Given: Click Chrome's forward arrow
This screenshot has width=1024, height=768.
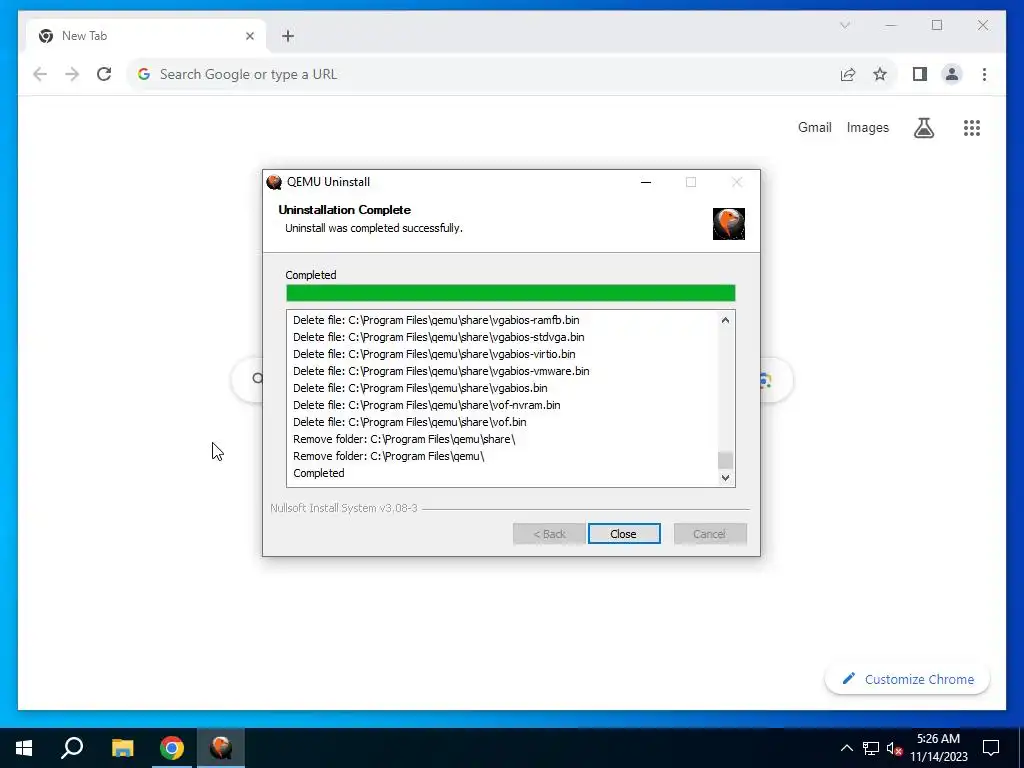Looking at the screenshot, I should pyautogui.click(x=72, y=74).
